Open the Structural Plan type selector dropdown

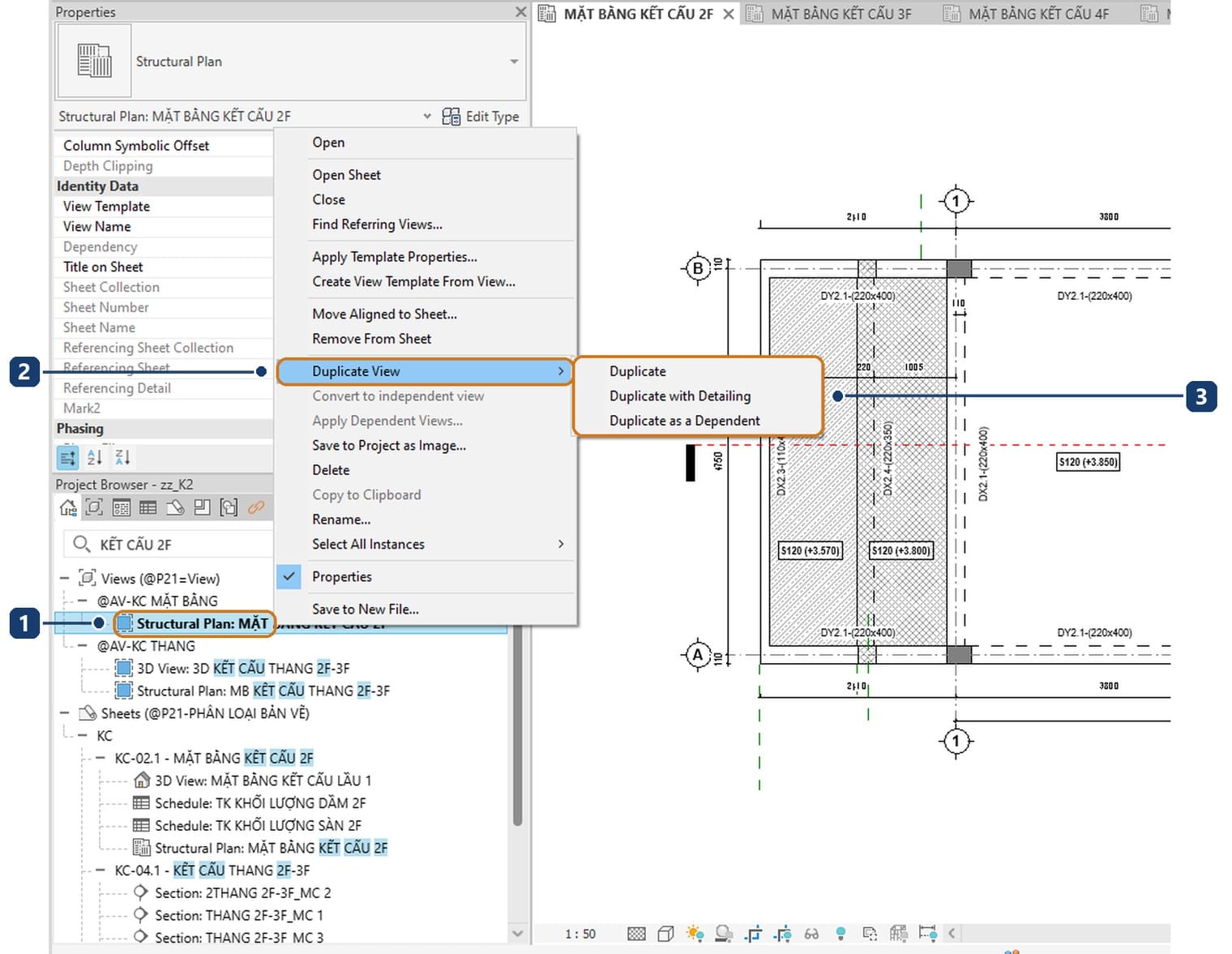[514, 62]
